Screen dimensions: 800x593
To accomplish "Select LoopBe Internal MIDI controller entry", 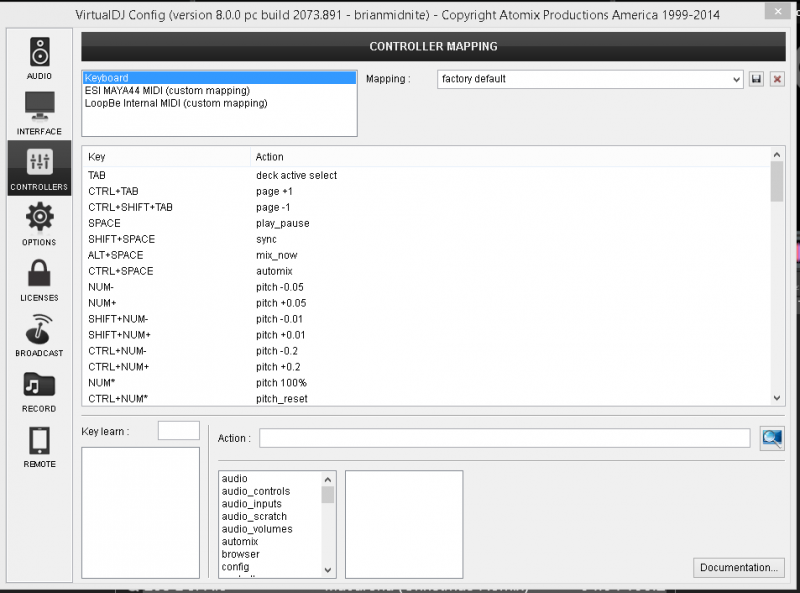I will [176, 103].
